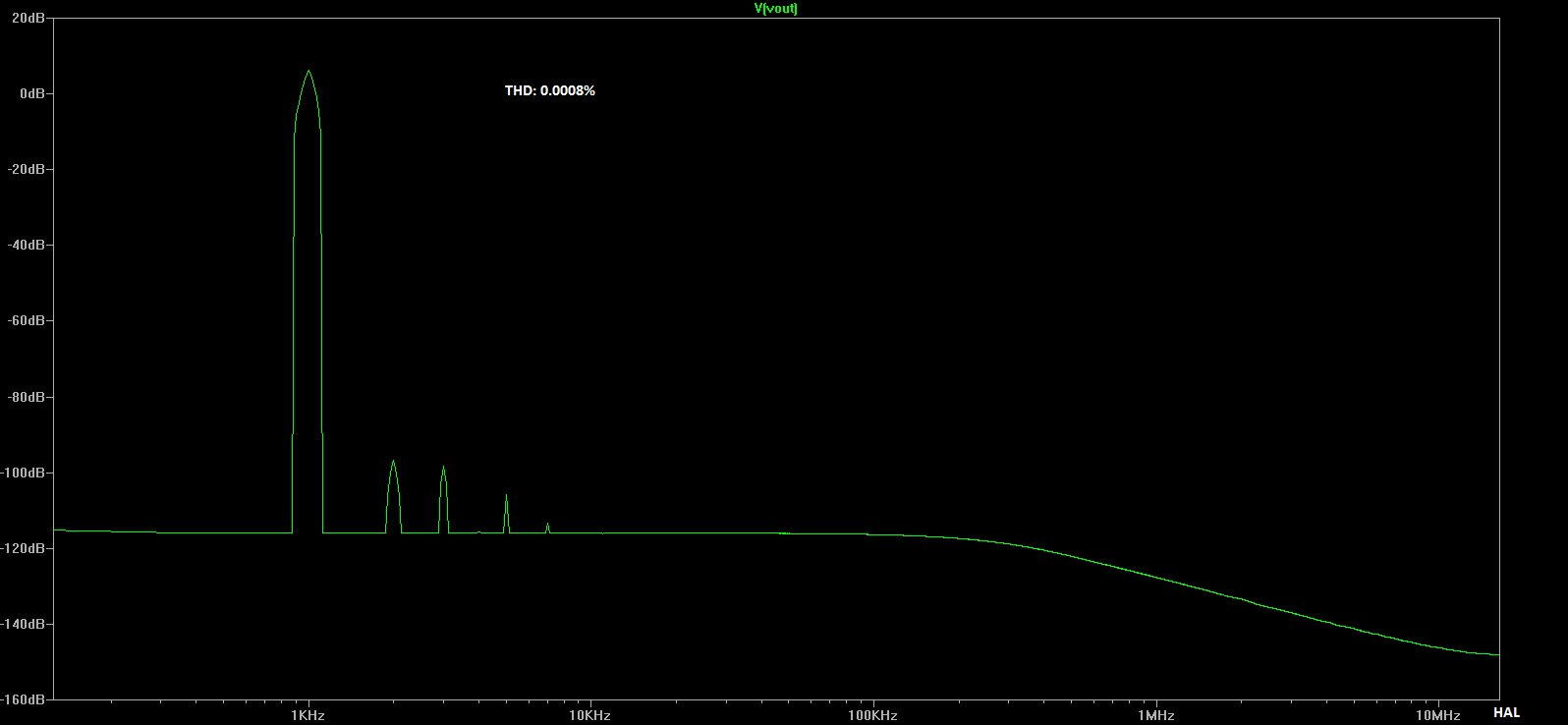Viewport: 1568px width, 725px height.
Task: Click the fundamental peak at 1KHz
Action: point(308,71)
